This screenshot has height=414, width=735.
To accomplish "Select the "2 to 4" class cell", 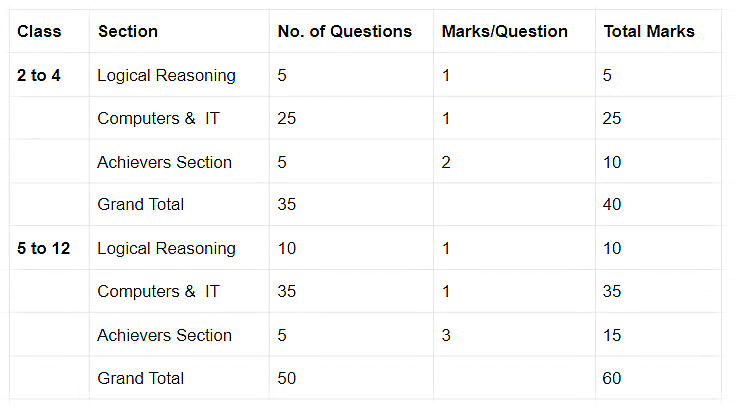I will pos(39,76).
